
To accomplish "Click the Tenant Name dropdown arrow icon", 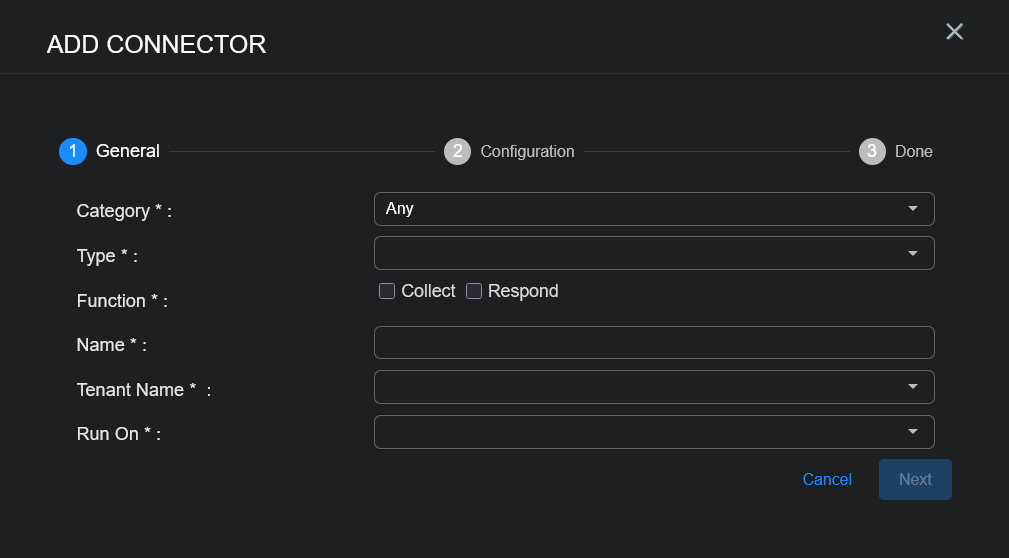I will point(913,387).
